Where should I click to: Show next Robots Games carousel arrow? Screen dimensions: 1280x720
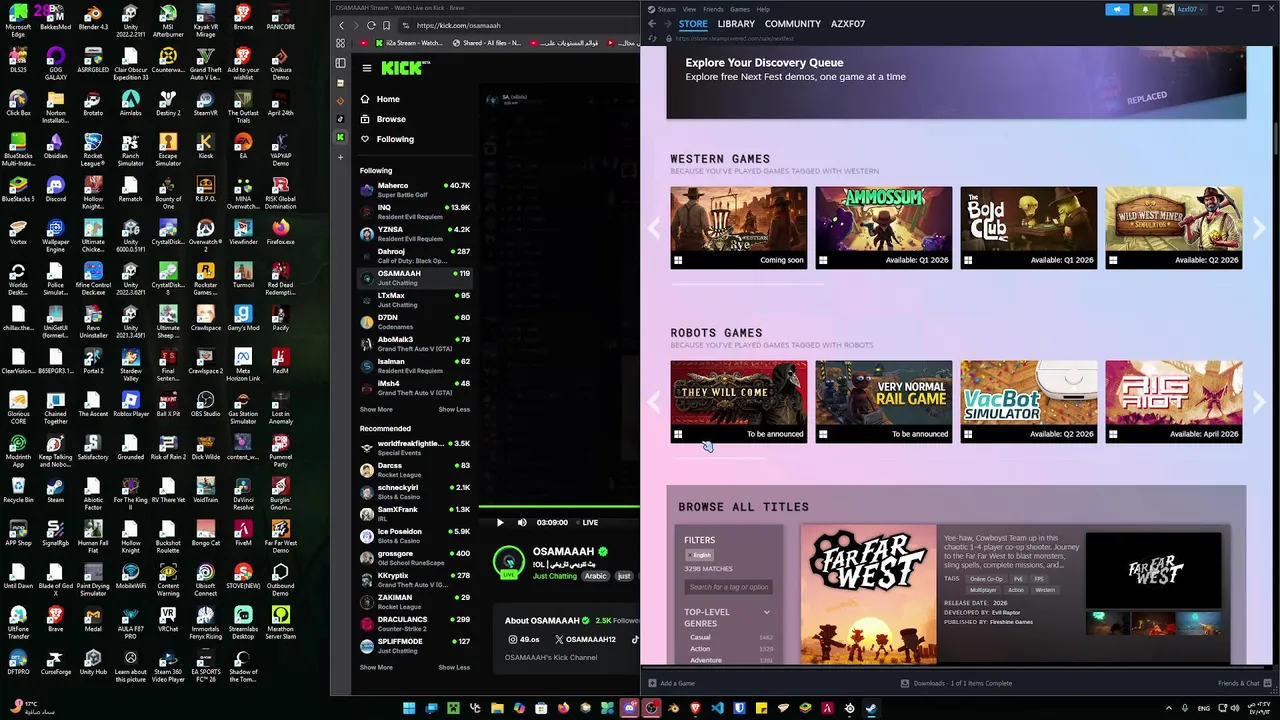[x=1259, y=402]
